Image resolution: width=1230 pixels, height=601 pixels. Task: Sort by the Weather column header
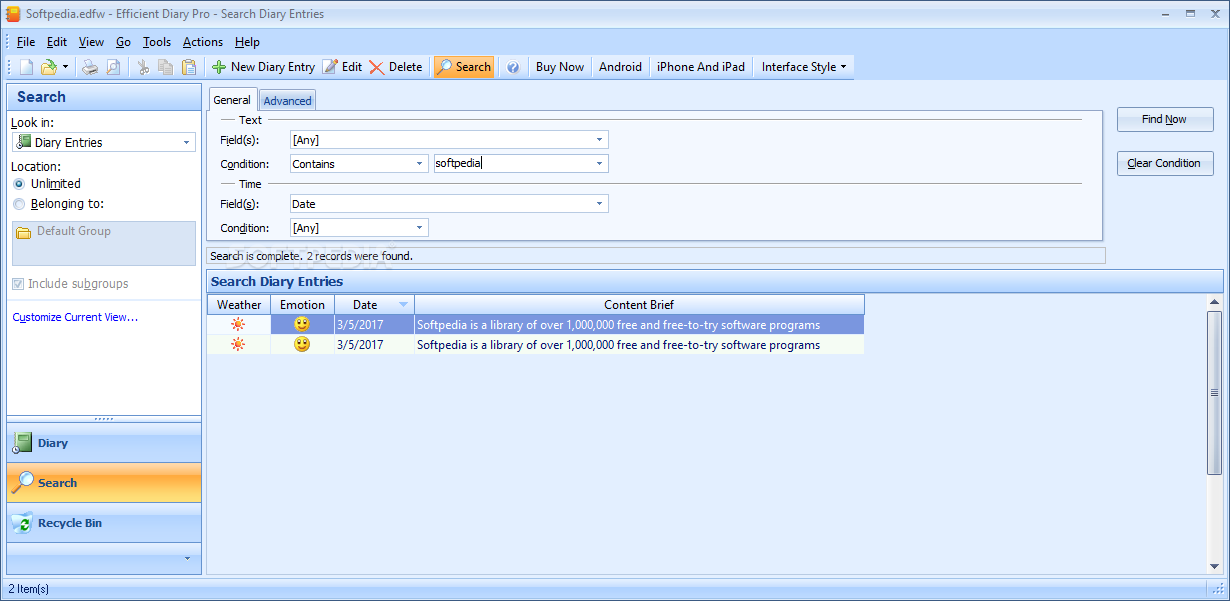[x=239, y=305]
